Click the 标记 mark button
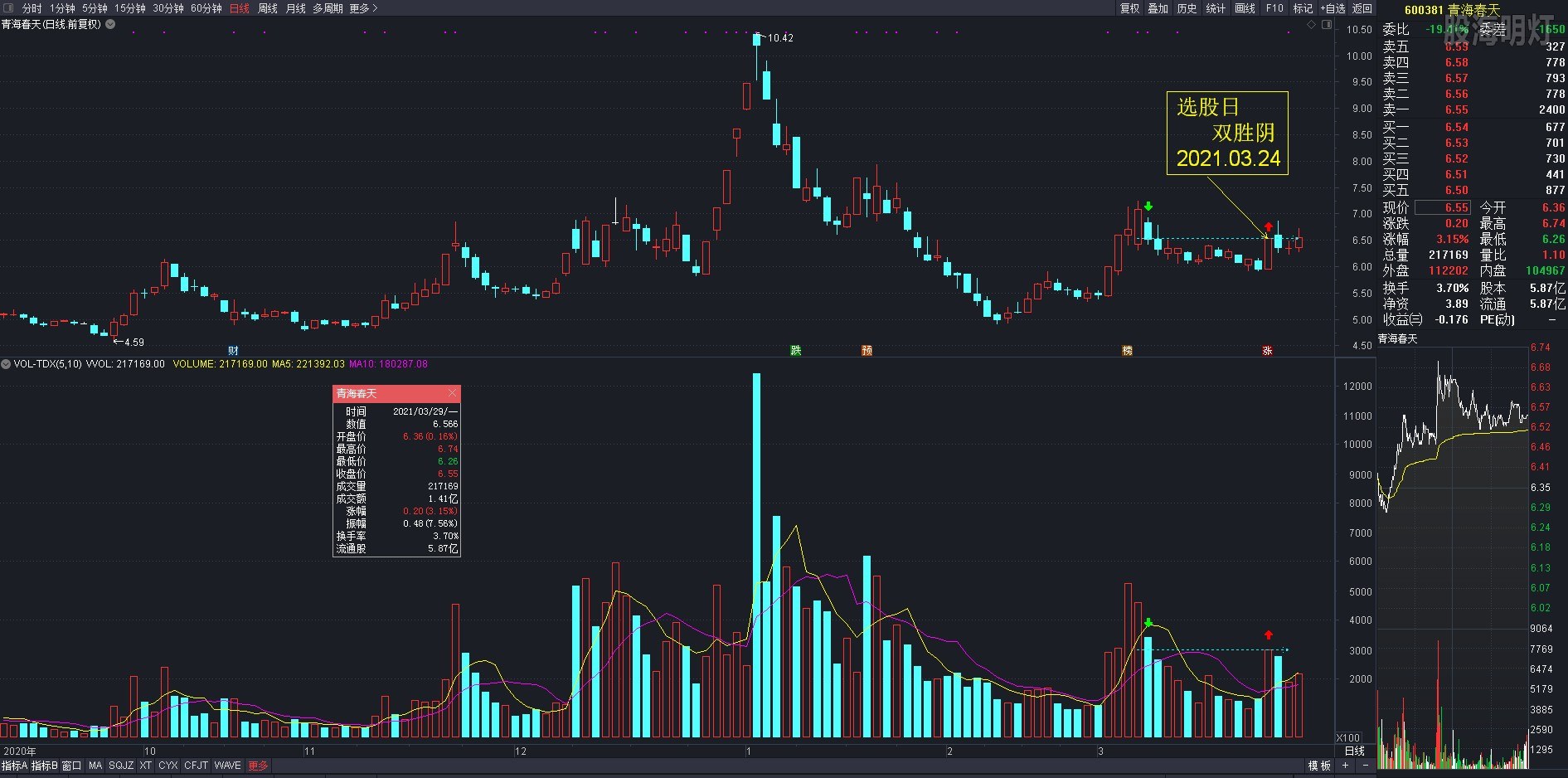 tap(1303, 8)
